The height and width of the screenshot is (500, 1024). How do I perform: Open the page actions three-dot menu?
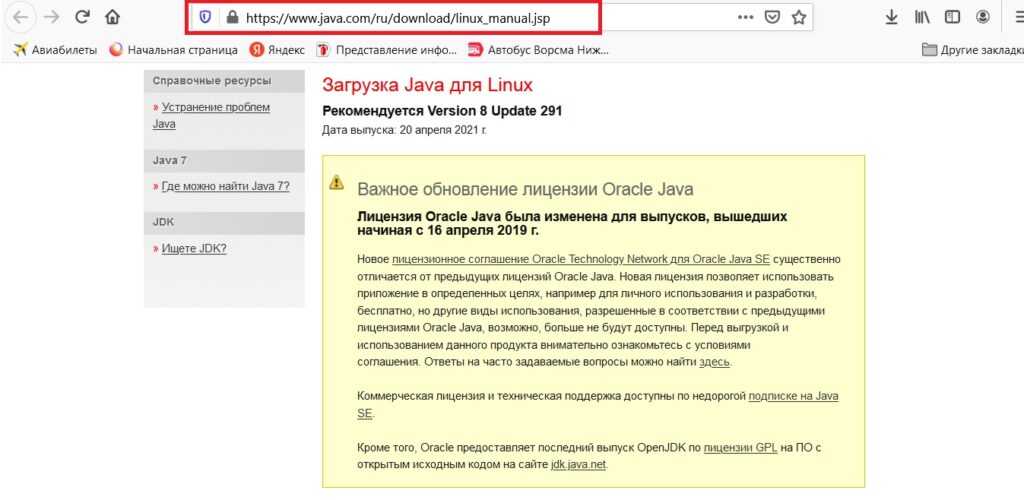click(x=746, y=17)
